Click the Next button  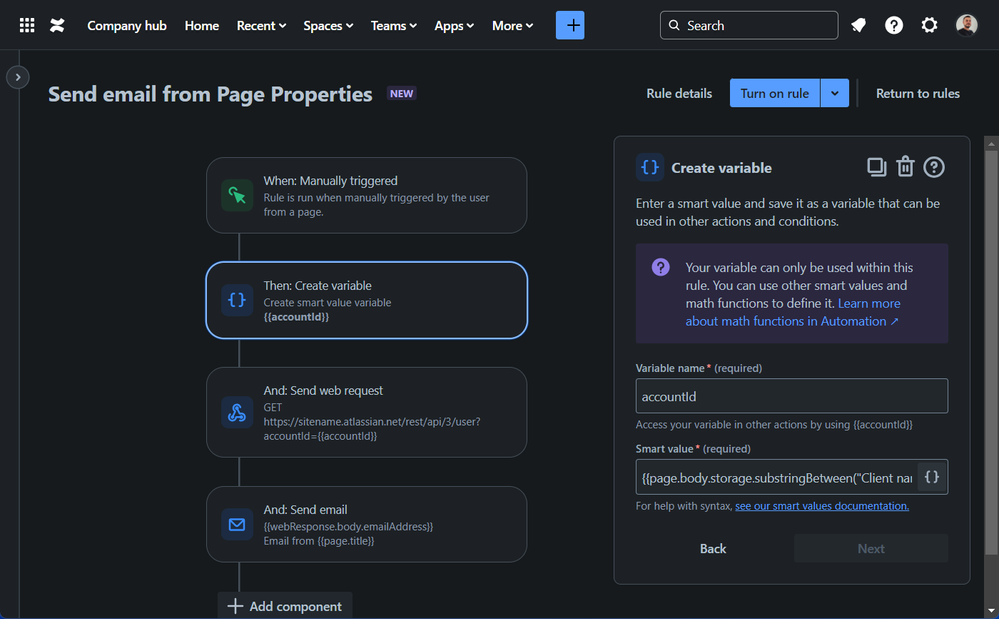[x=871, y=548]
